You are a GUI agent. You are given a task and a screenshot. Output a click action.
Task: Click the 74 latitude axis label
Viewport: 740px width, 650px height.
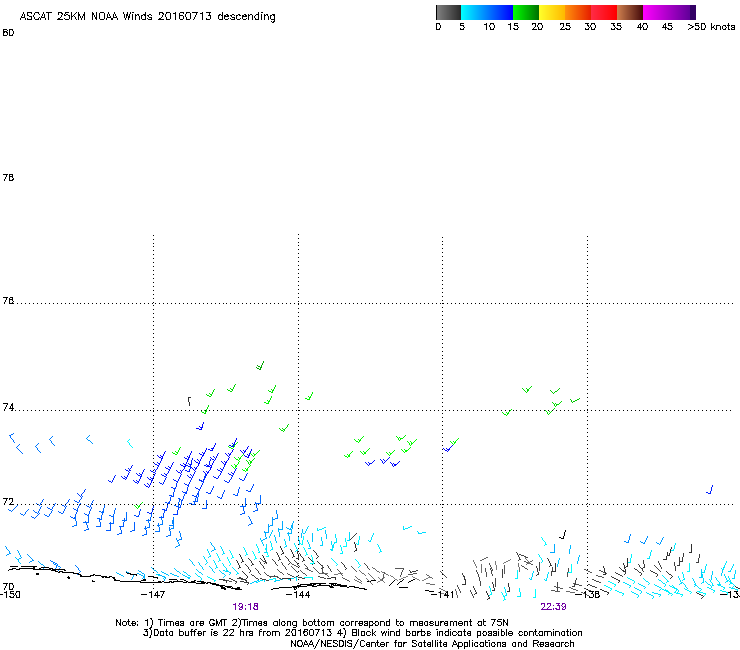click(x=8, y=407)
